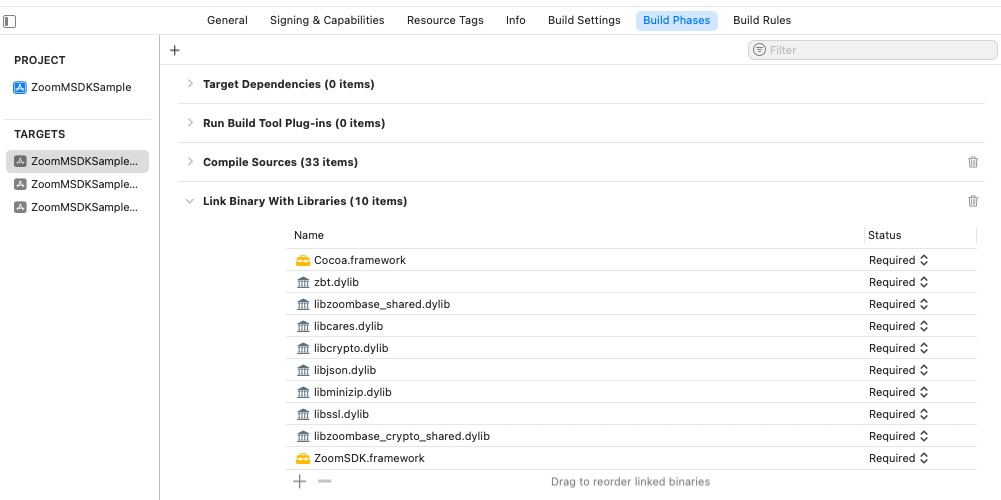Open the Status dropdown for ZoomSDK.framework
The width and height of the screenshot is (1001, 500).
898,458
